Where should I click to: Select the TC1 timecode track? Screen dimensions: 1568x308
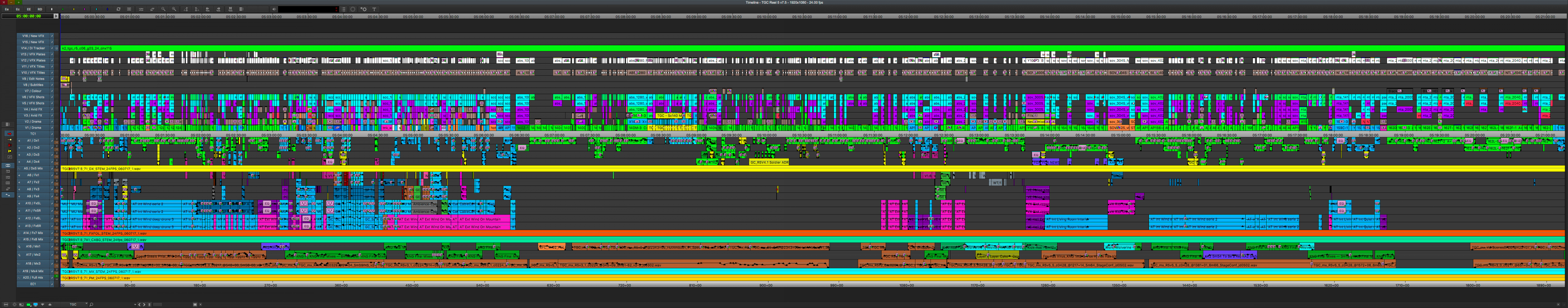[33, 134]
